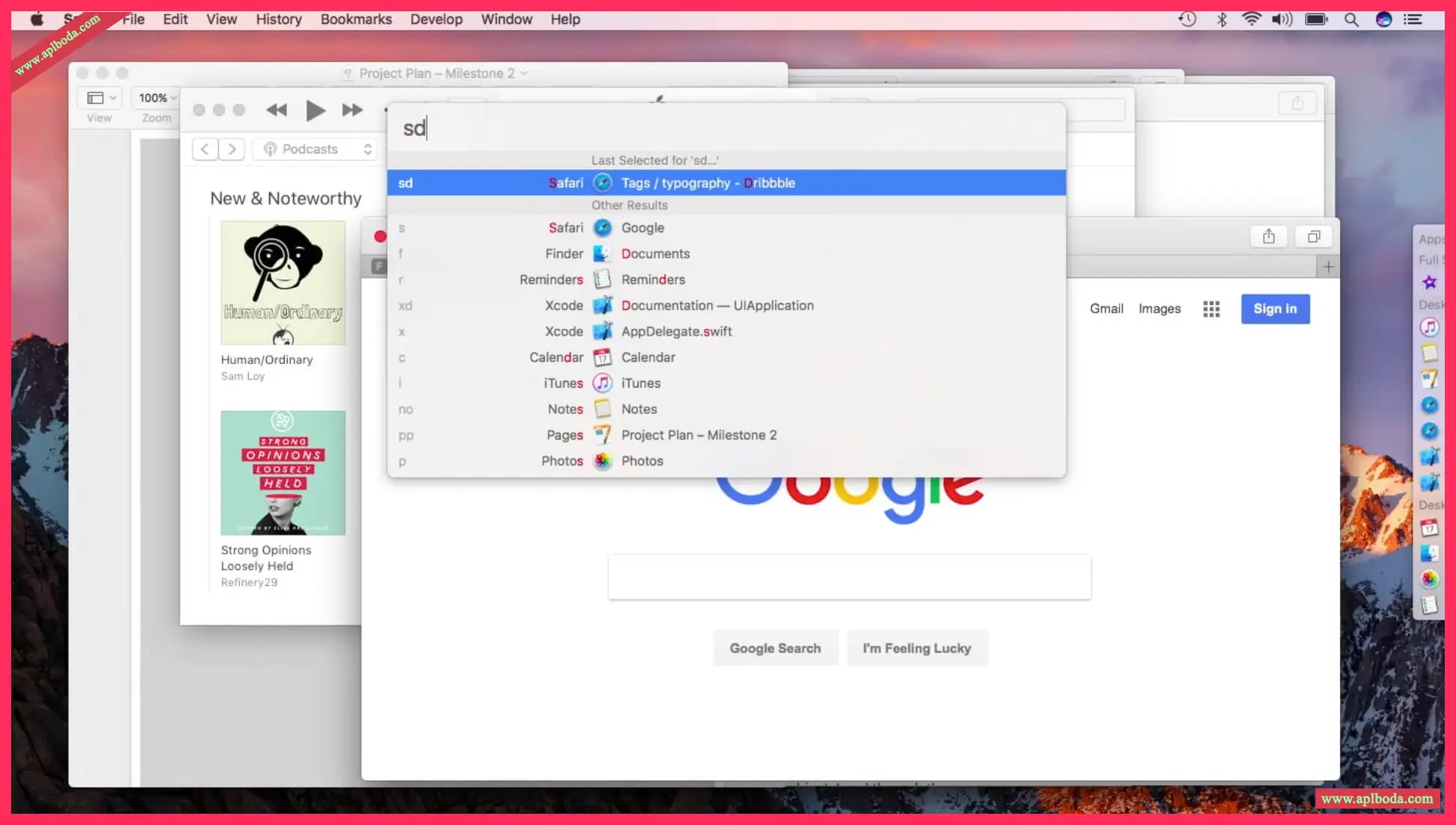The height and width of the screenshot is (825, 1456).
Task: Add a new Safari tab with the plus button
Action: click(1327, 267)
